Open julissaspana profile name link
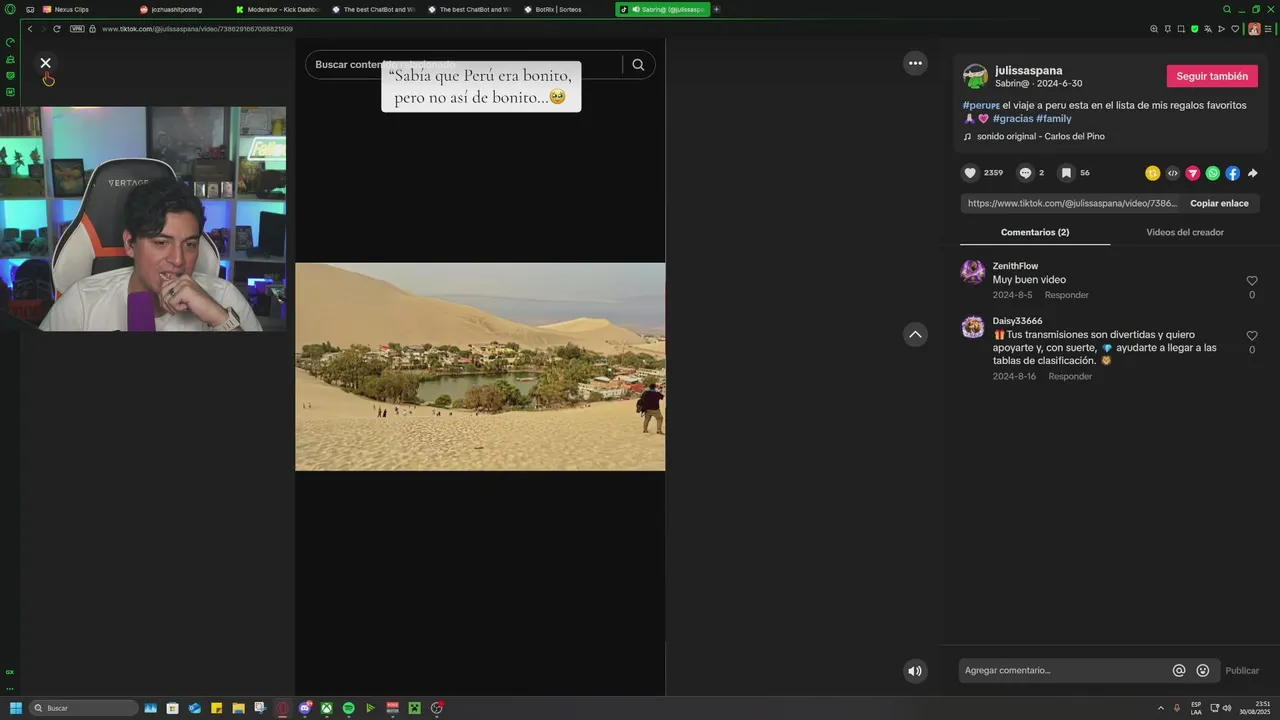Screen dimensions: 1280x720 (x=1029, y=70)
